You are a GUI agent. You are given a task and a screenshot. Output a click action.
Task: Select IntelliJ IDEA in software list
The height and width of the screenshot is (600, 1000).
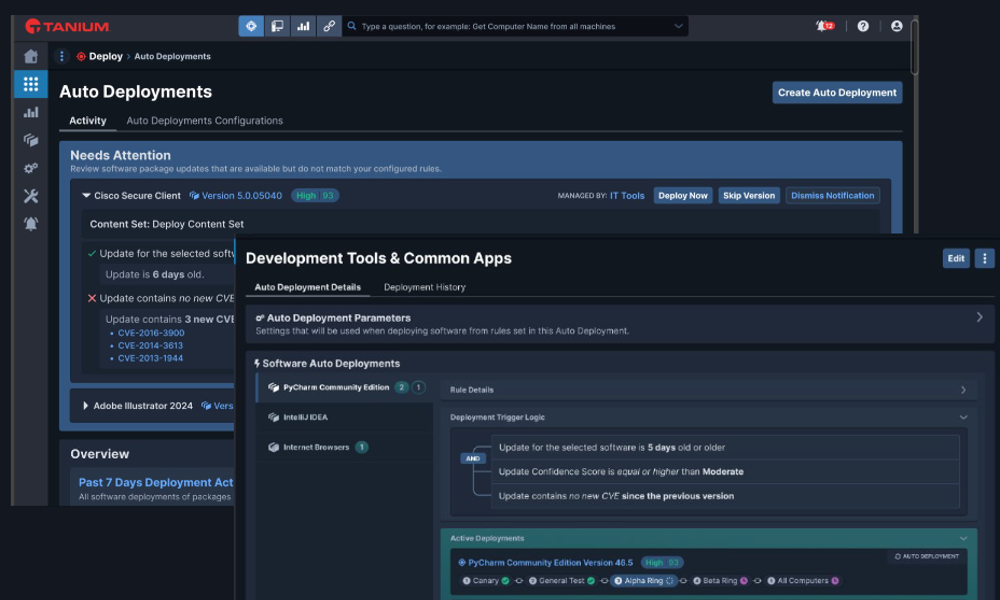tap(305, 417)
